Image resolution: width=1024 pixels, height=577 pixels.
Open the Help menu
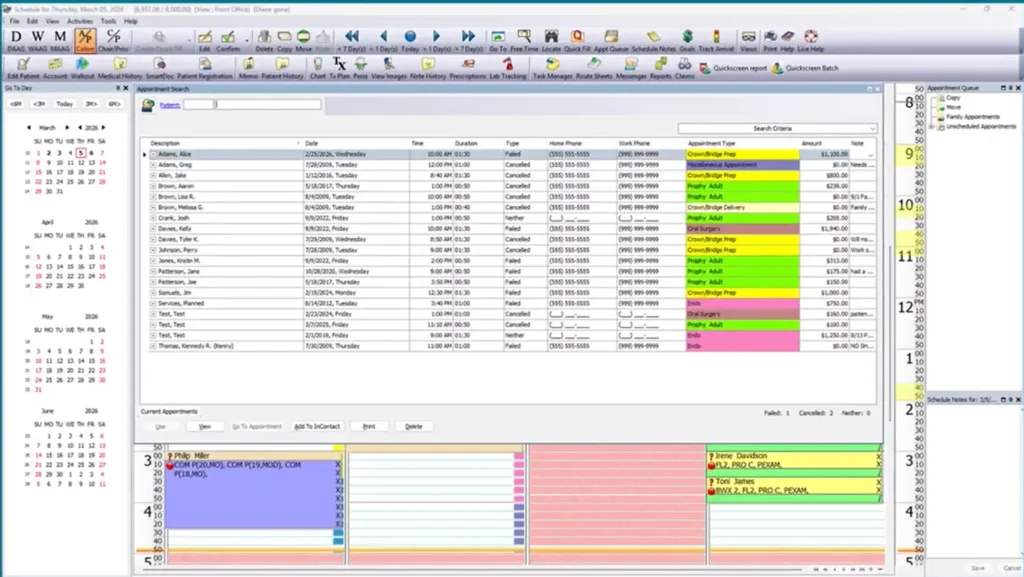click(x=131, y=21)
